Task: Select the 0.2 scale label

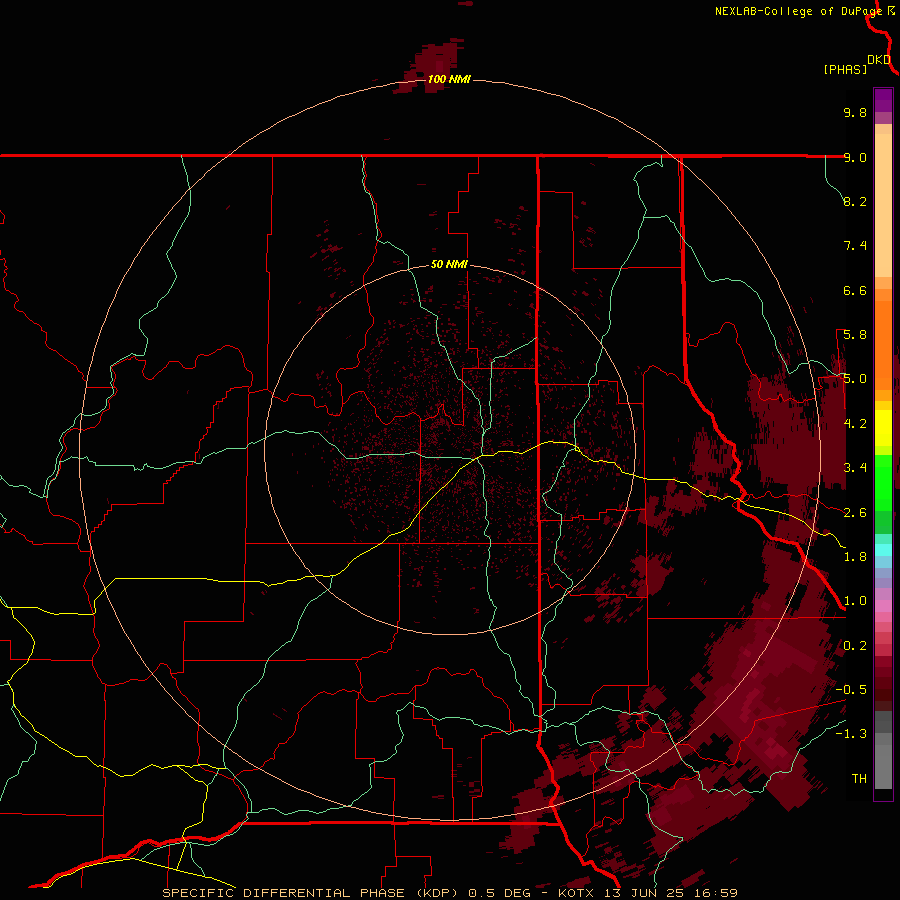Action: (x=855, y=646)
